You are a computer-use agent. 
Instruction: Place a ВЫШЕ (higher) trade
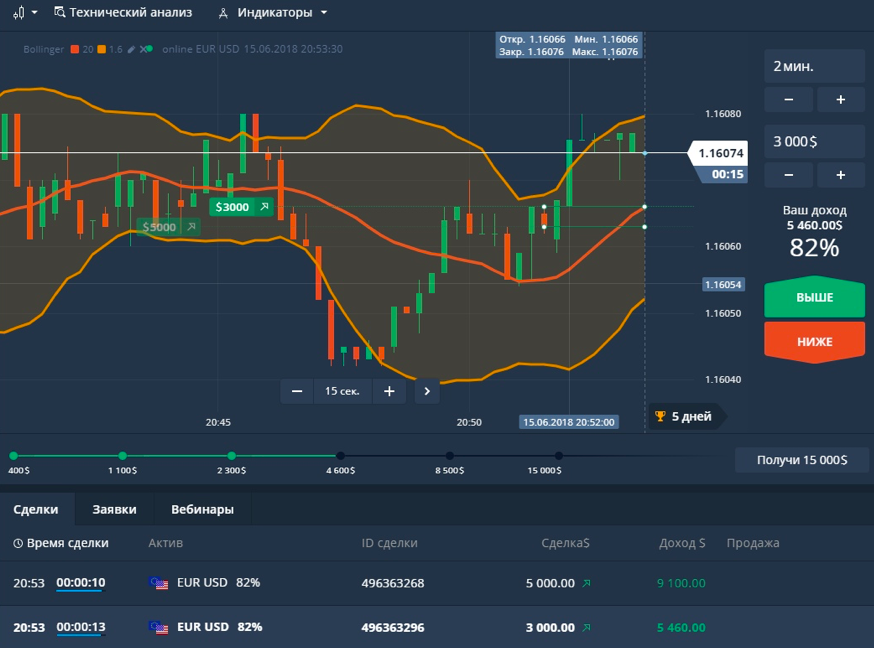(x=814, y=297)
